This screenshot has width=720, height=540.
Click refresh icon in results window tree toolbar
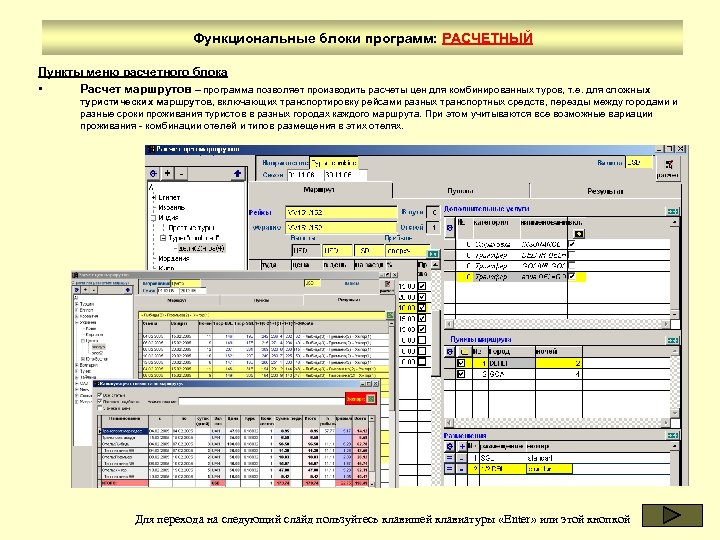(x=77, y=290)
